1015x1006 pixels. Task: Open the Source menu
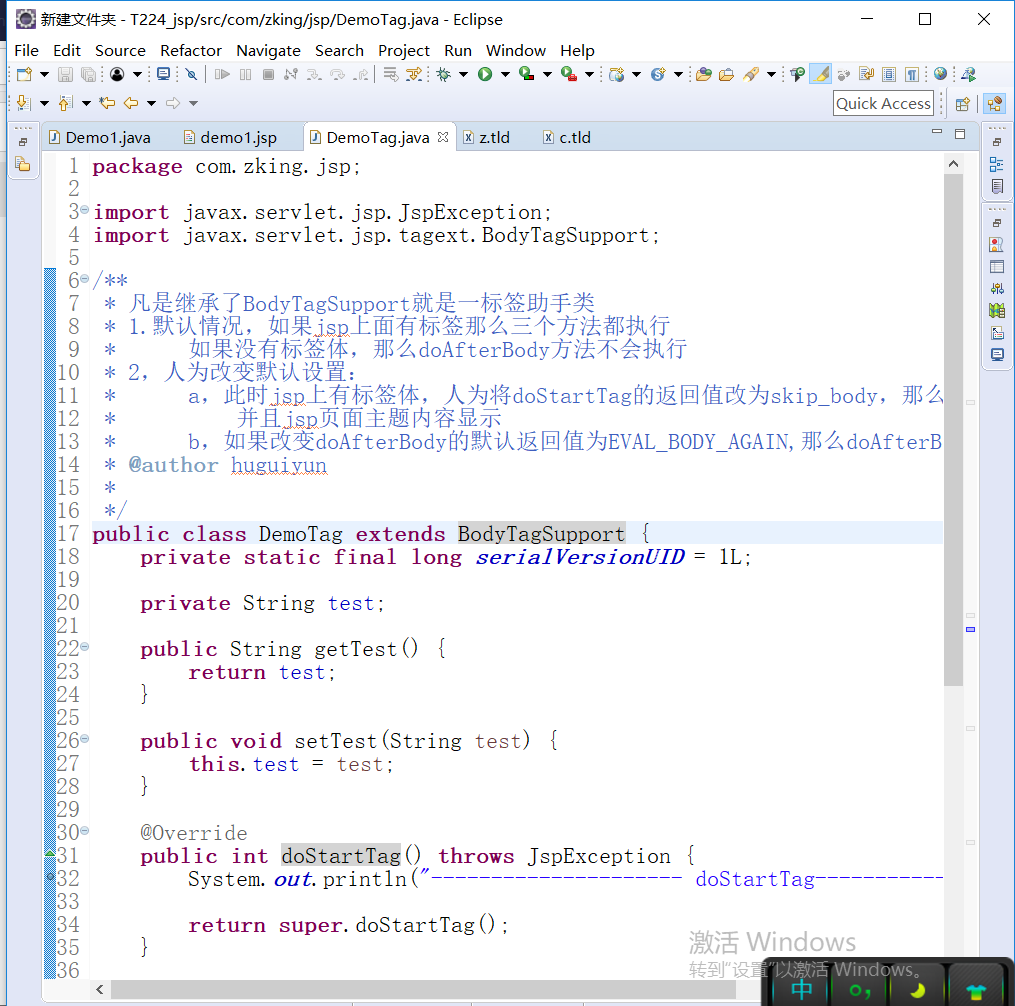coord(120,50)
